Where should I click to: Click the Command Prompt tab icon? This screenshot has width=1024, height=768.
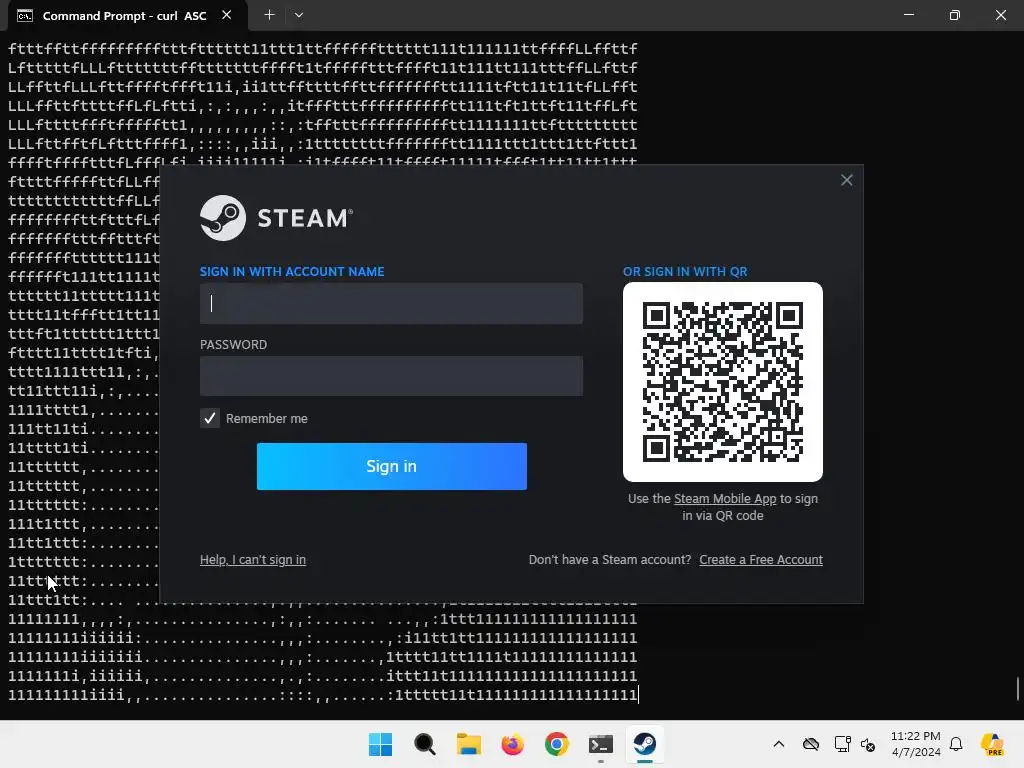[x=25, y=16]
